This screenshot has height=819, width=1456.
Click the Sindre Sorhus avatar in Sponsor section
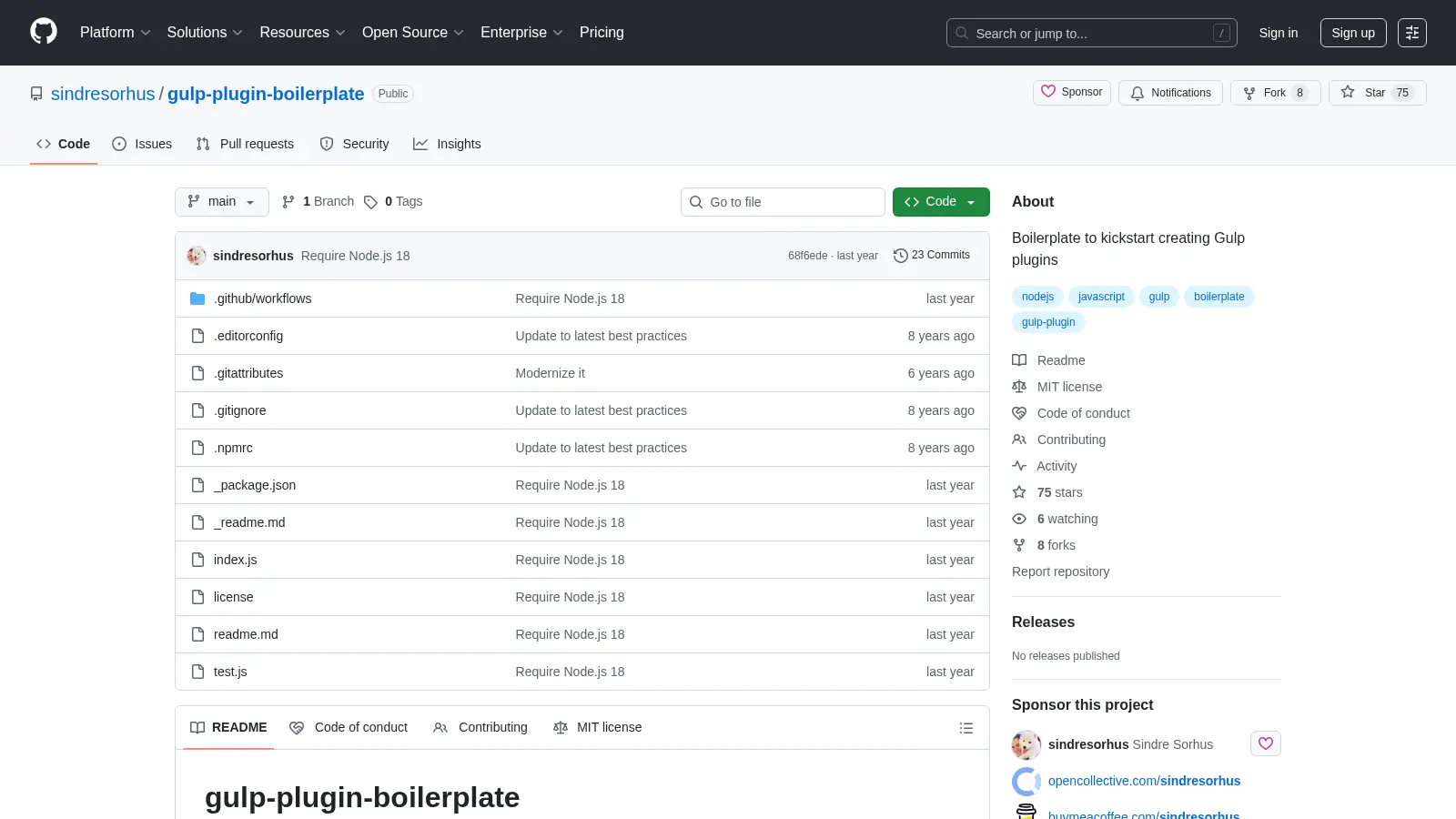tap(1026, 744)
